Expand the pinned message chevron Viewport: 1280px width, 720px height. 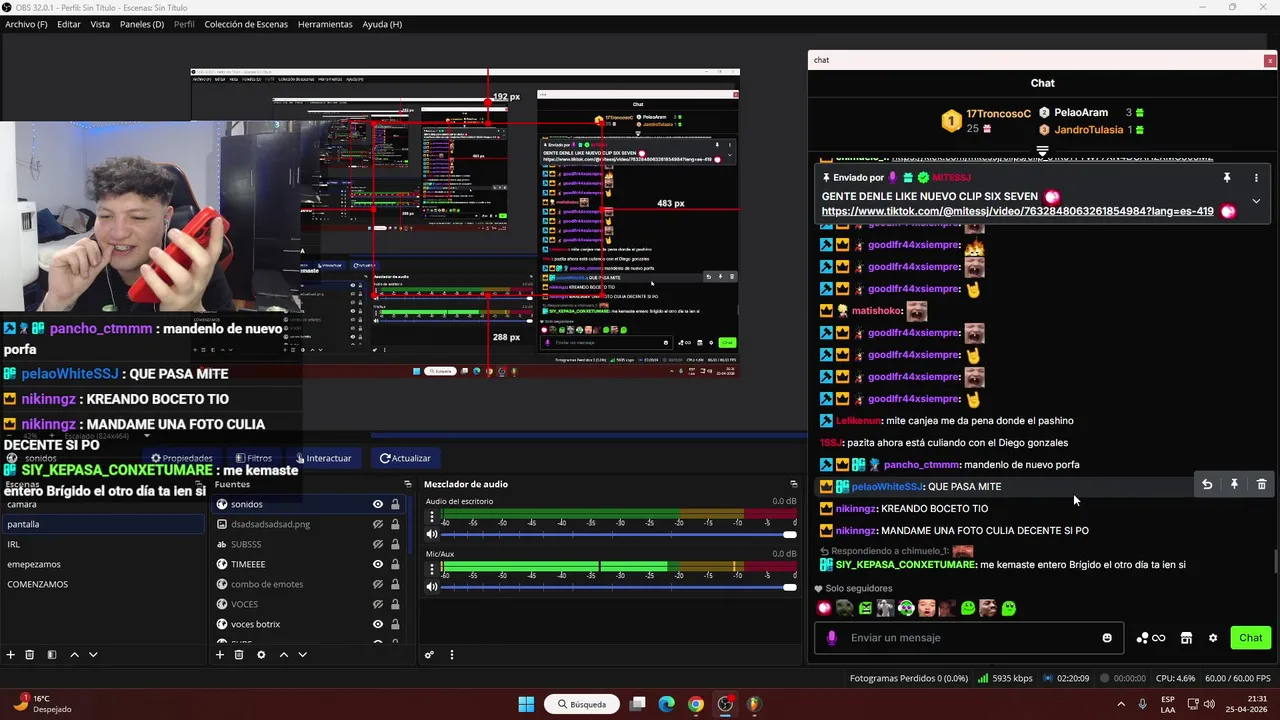click(x=1256, y=201)
